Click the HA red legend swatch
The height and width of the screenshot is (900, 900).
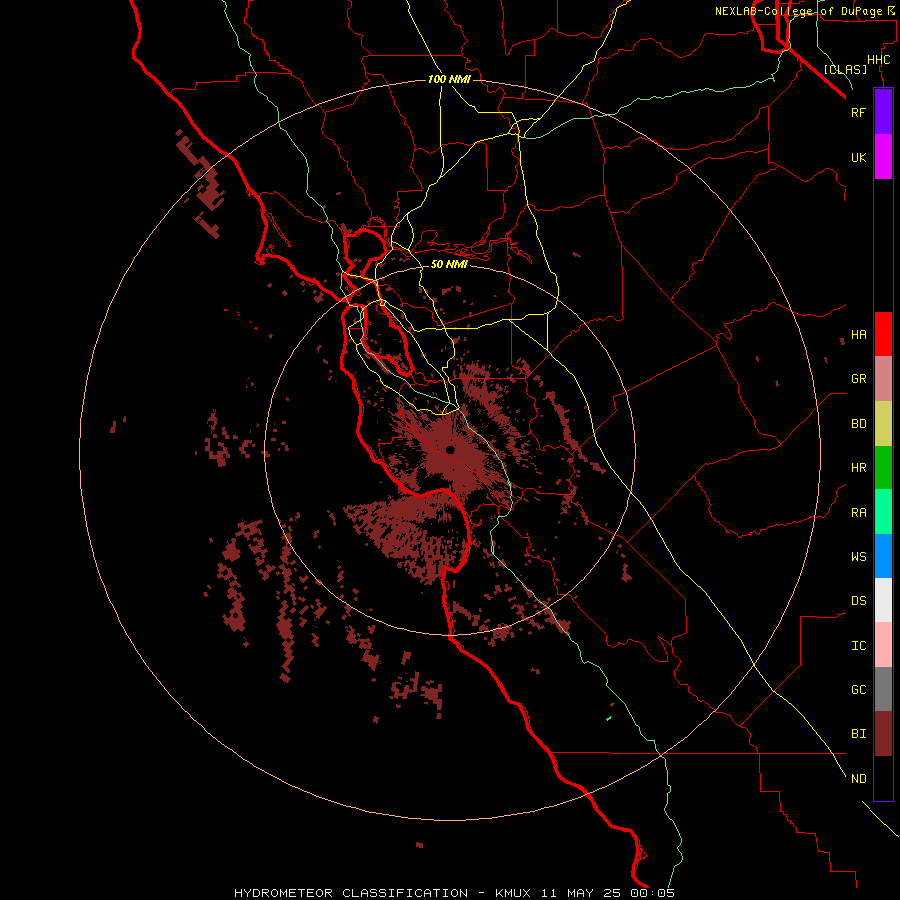(883, 334)
